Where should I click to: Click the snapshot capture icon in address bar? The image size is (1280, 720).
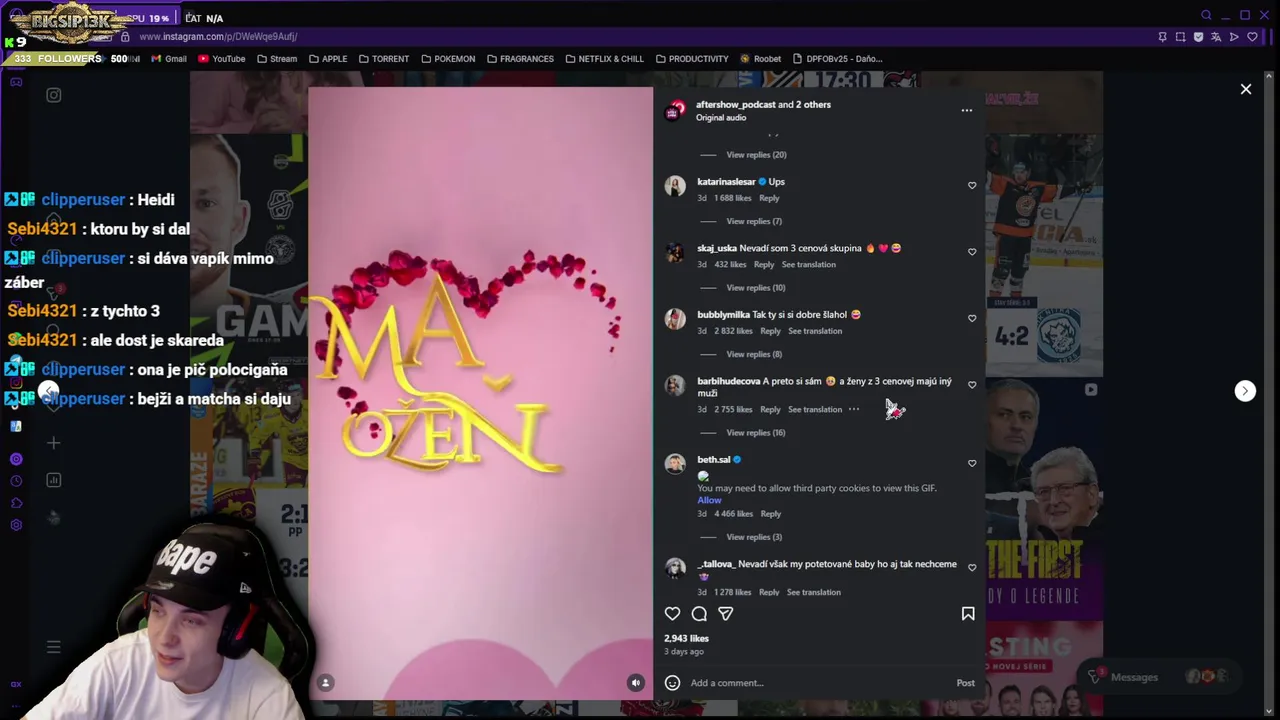pyautogui.click(x=1180, y=37)
